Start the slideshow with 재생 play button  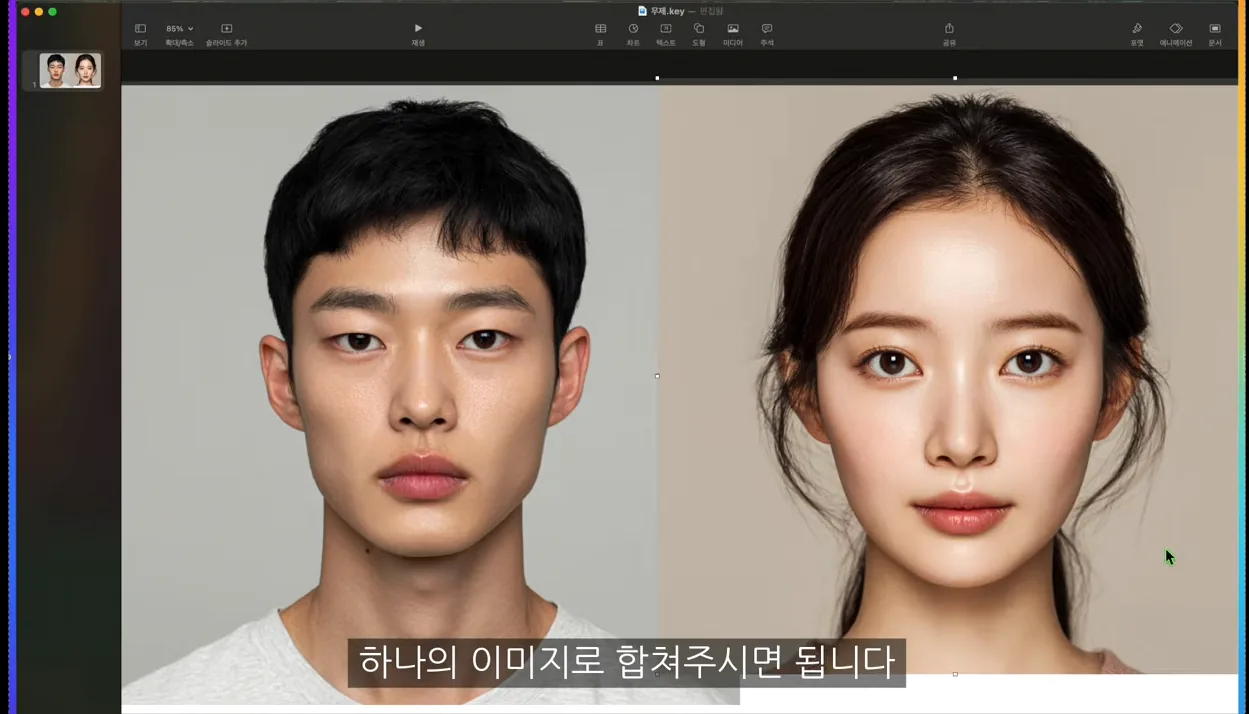click(x=418, y=34)
